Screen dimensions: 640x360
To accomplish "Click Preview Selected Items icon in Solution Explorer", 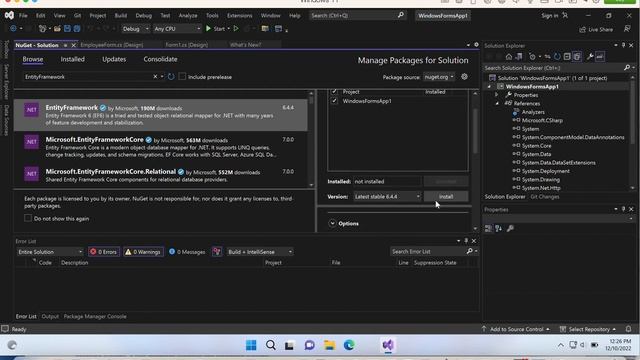I will click(600, 57).
